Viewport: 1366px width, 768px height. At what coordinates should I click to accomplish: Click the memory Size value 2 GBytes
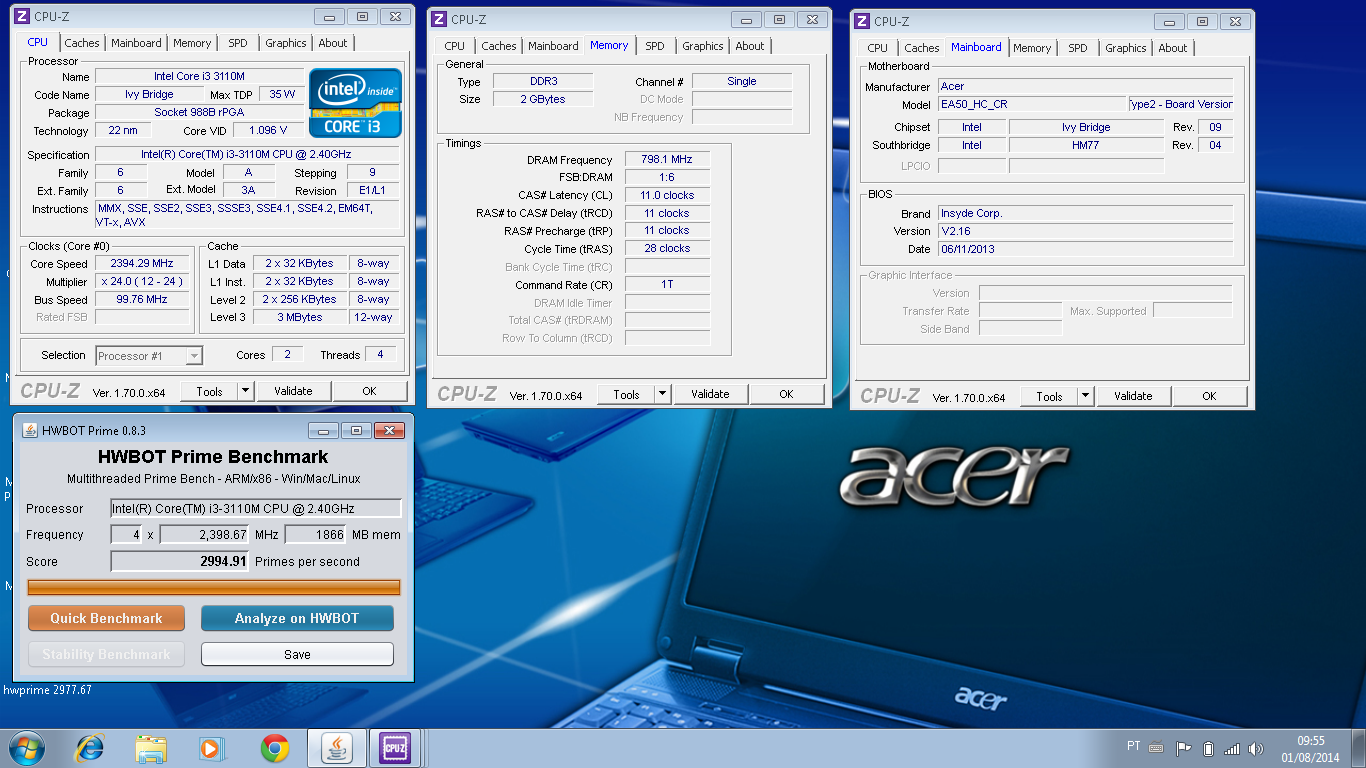coord(543,99)
